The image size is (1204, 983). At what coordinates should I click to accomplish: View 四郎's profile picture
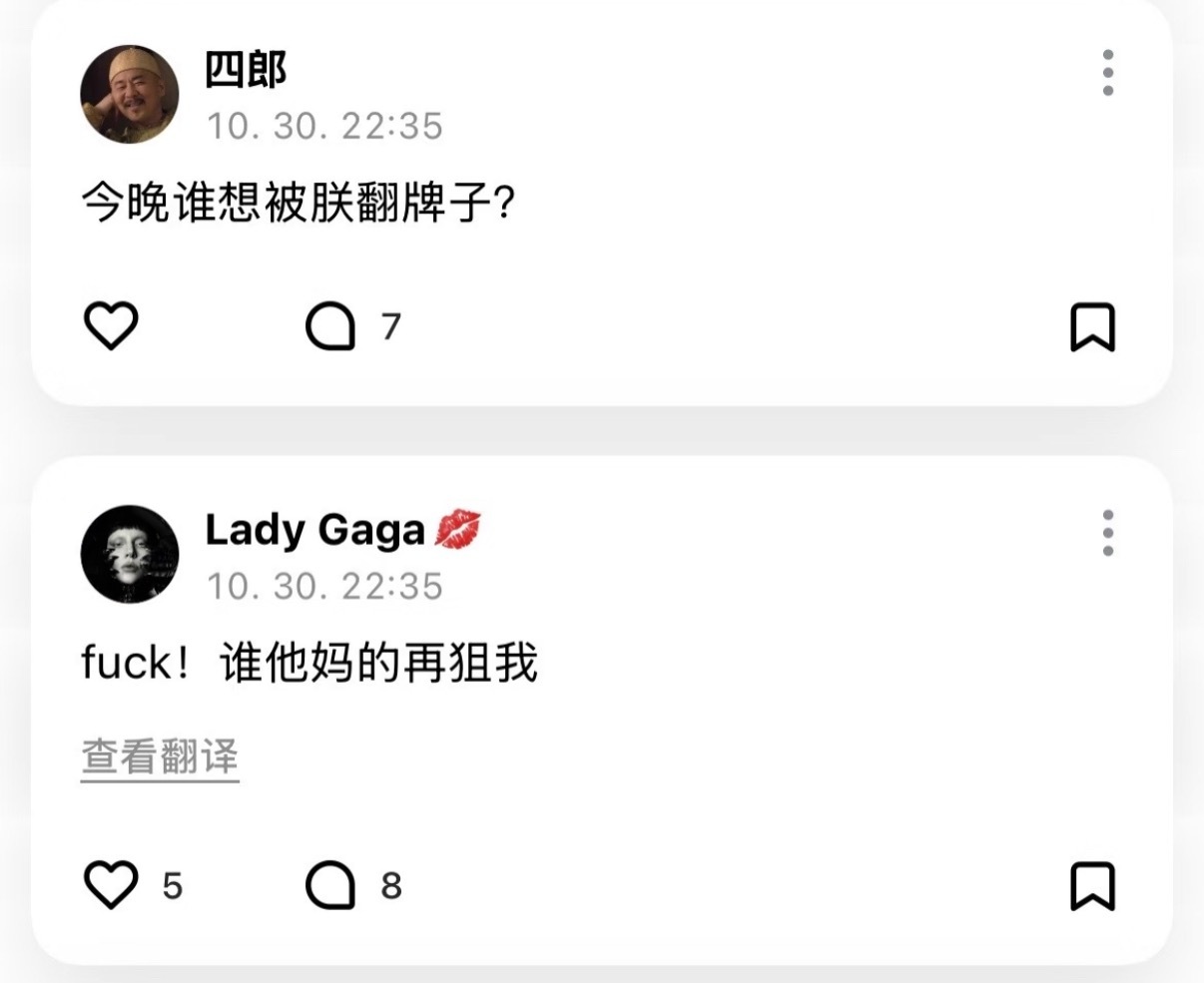click(x=130, y=94)
